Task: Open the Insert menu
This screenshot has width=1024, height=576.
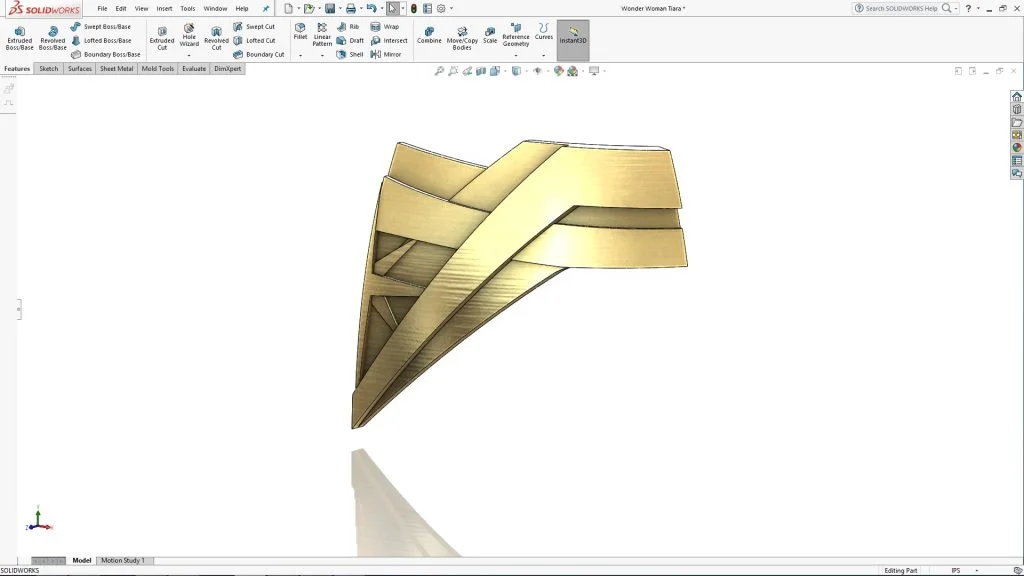Action: click(164, 8)
